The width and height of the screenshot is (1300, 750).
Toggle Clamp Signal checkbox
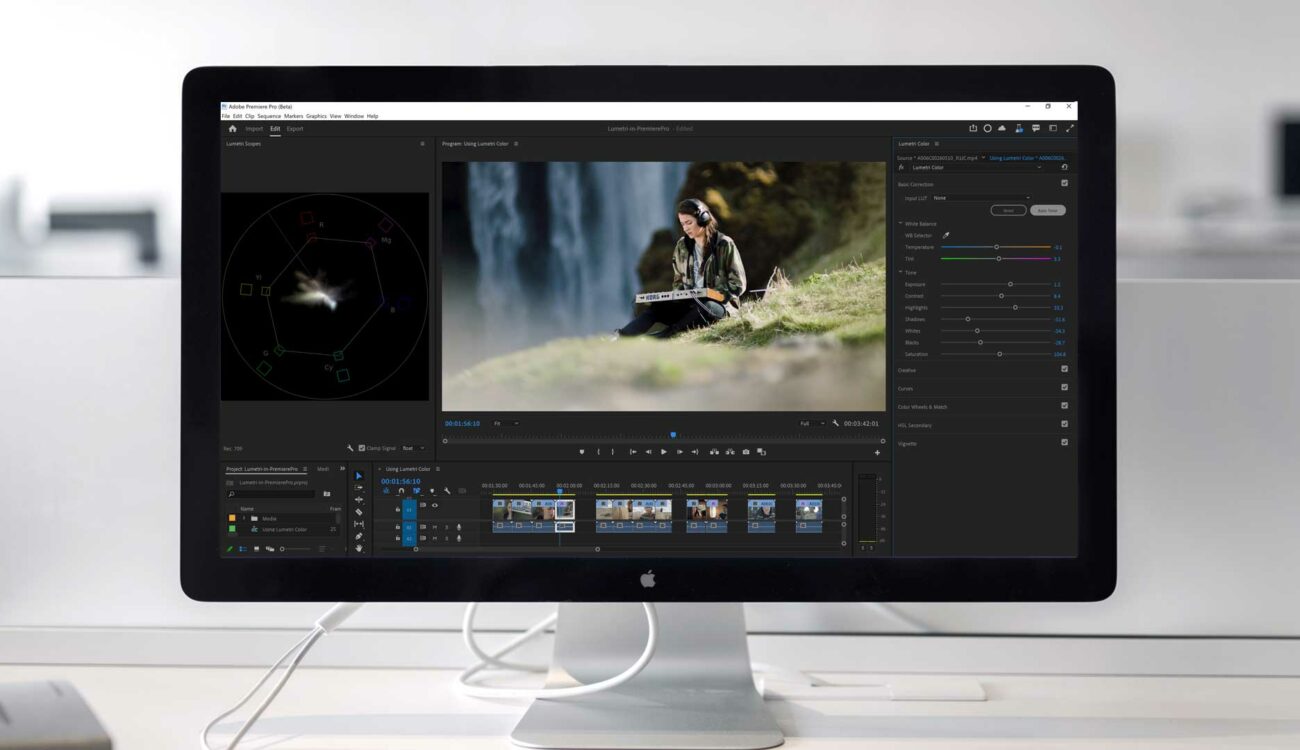coord(362,448)
